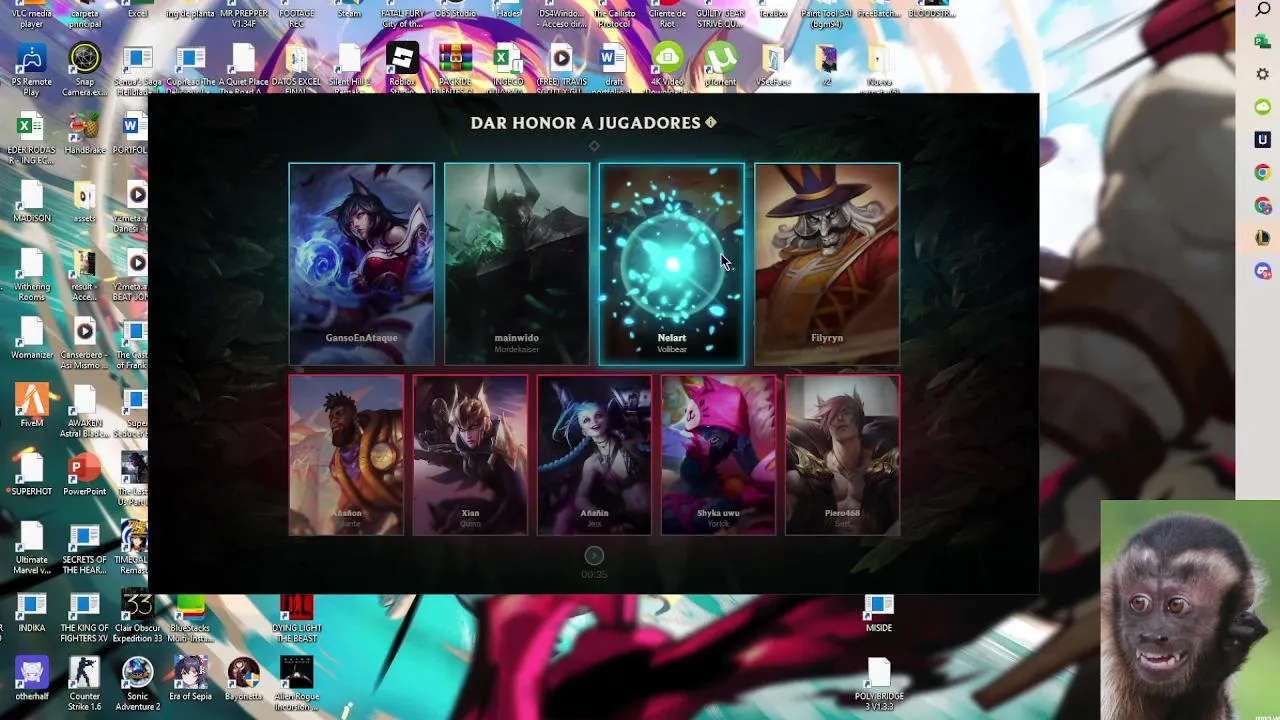Launch Counter Strike 1.6 shortcut
This screenshot has width=1280, height=720.
[x=85, y=685]
